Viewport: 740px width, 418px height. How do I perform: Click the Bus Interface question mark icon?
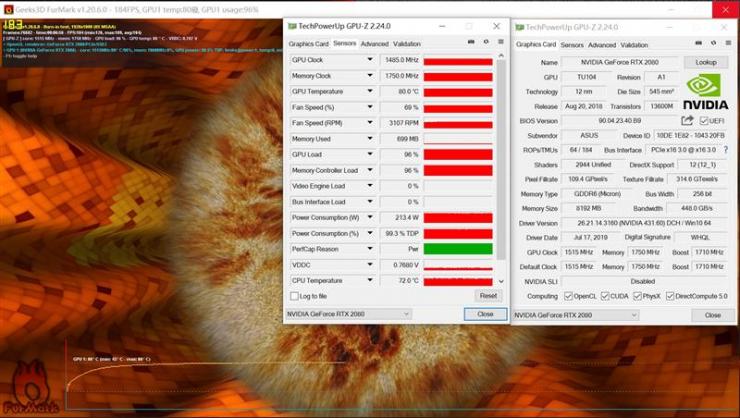[725, 150]
